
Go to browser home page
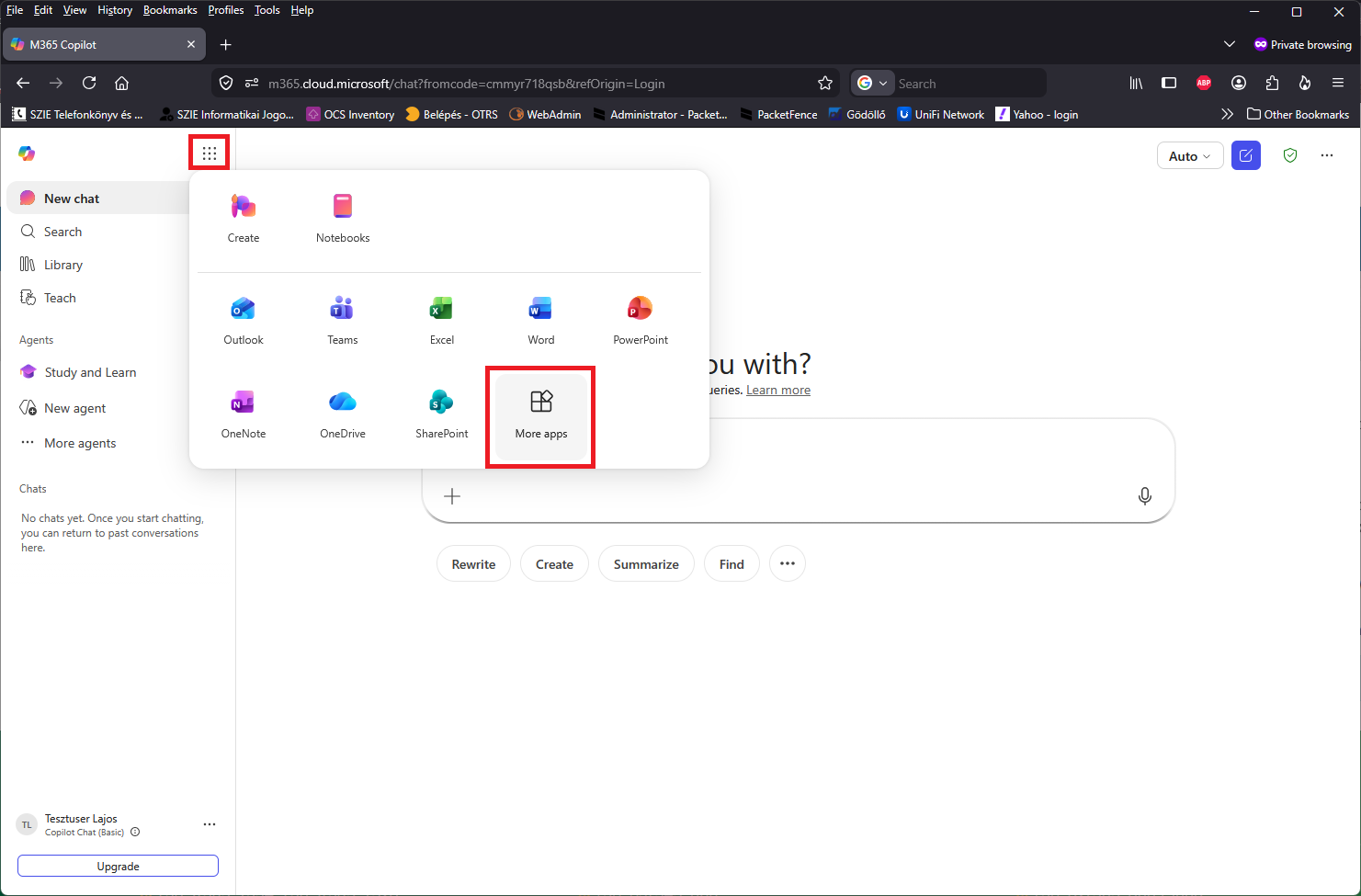(121, 83)
